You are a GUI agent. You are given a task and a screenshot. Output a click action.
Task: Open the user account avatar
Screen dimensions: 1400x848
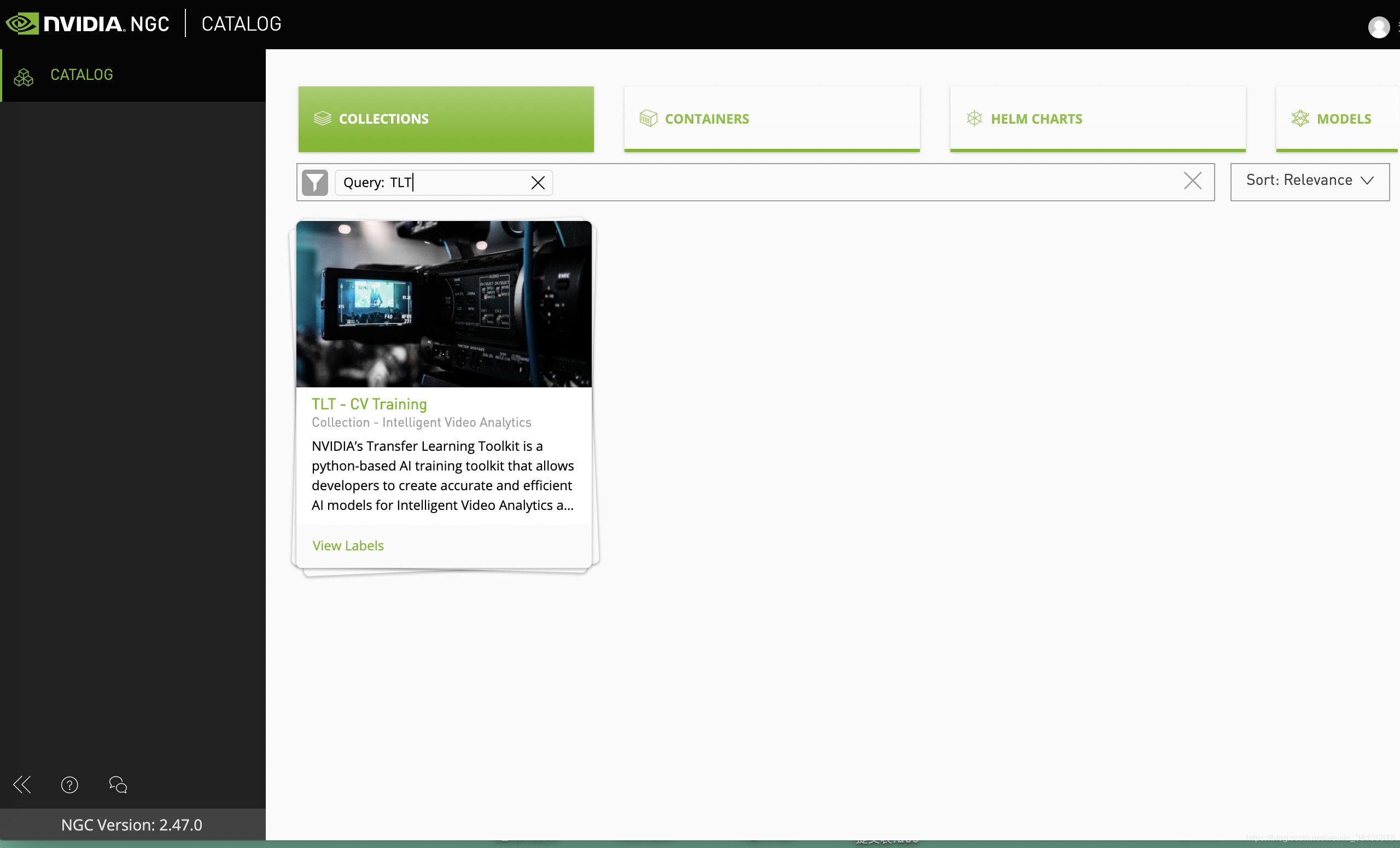[1378, 27]
